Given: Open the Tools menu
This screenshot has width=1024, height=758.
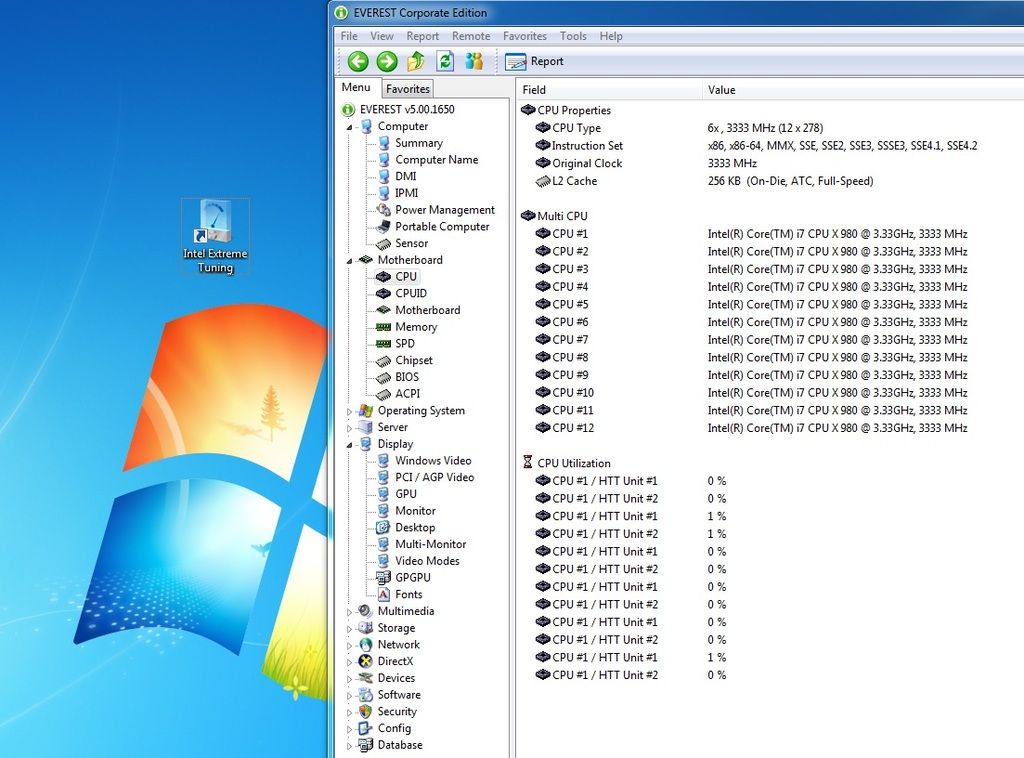Looking at the screenshot, I should click(573, 36).
